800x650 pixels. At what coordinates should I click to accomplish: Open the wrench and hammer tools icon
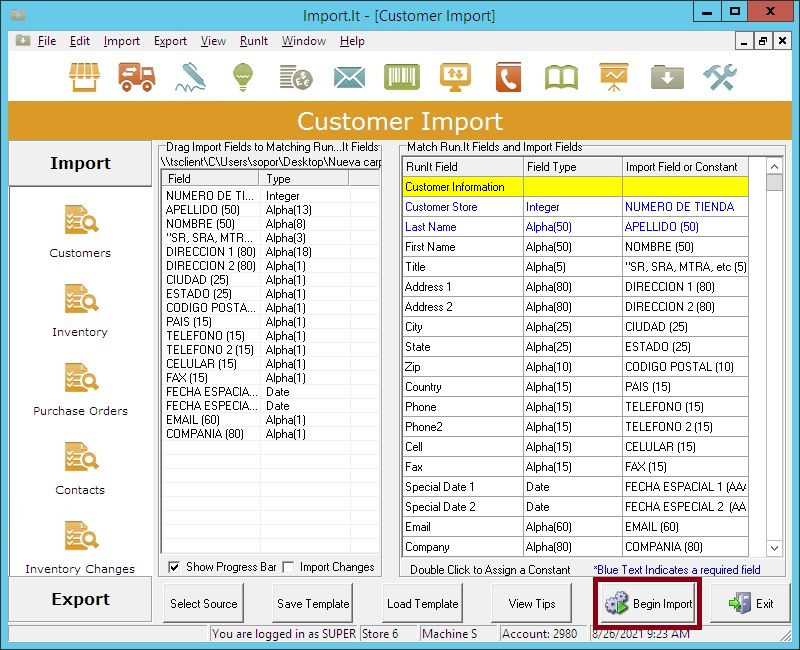720,78
